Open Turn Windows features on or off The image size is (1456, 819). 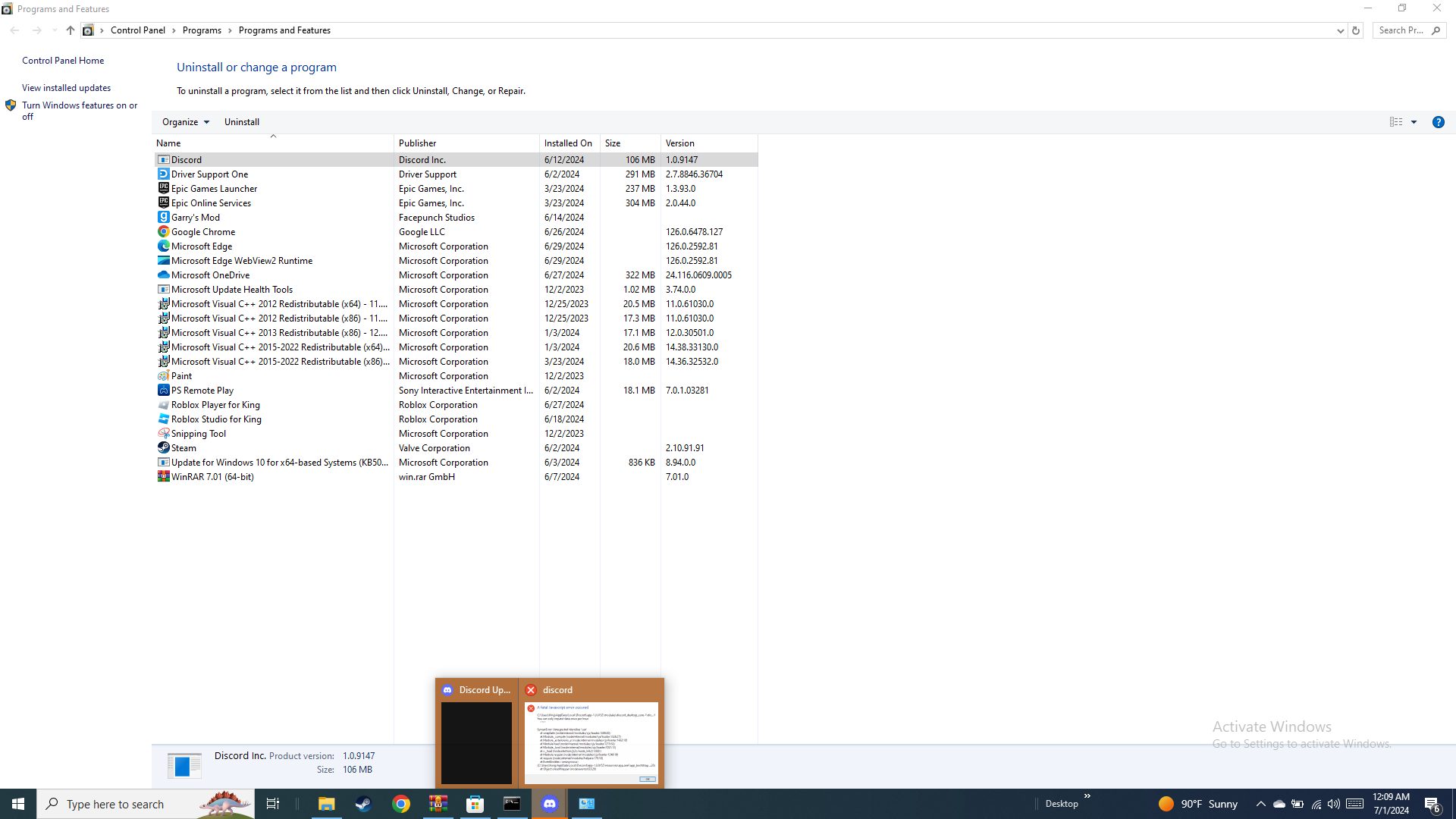click(80, 111)
